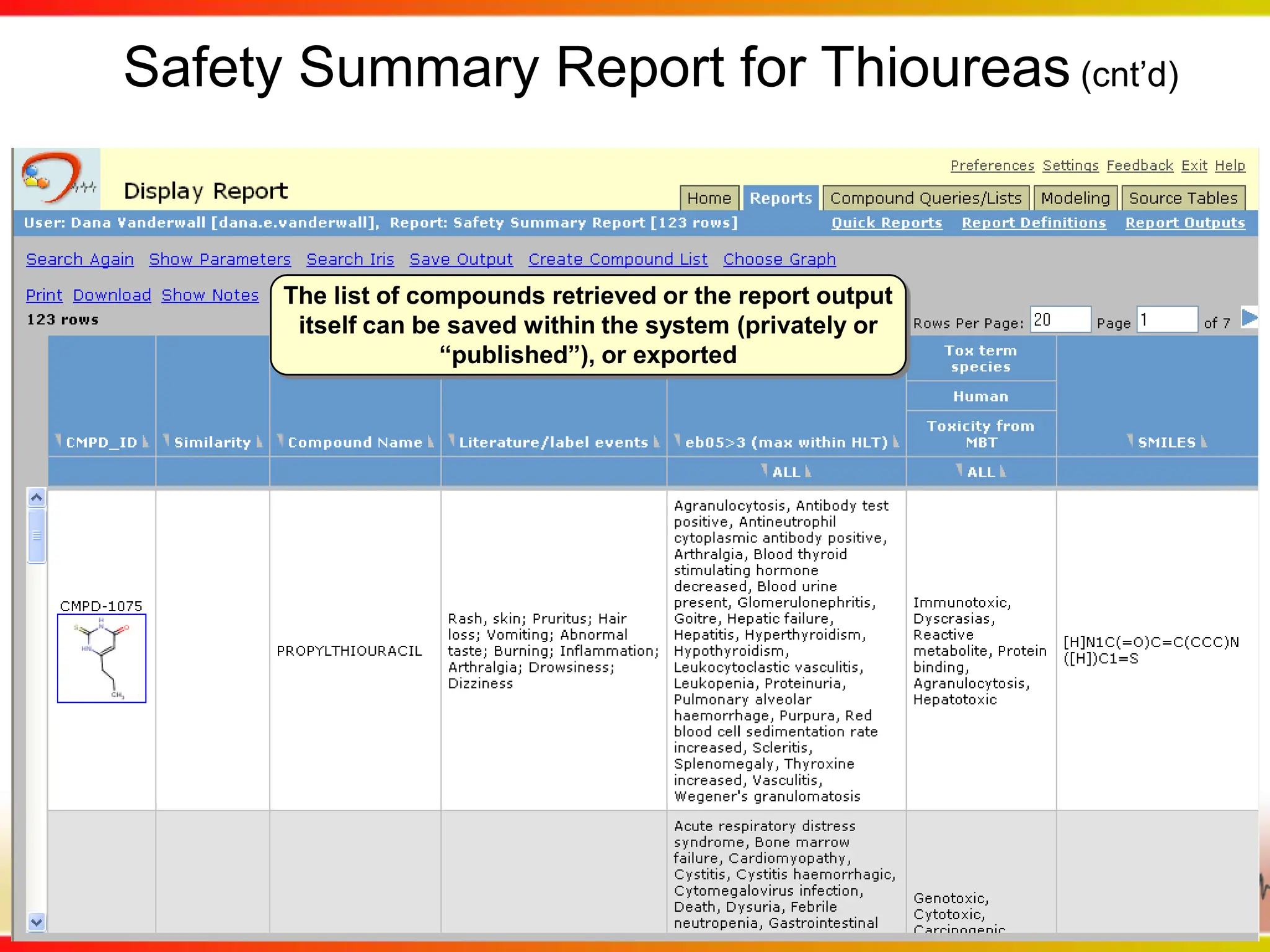Open the Home tab

point(709,198)
